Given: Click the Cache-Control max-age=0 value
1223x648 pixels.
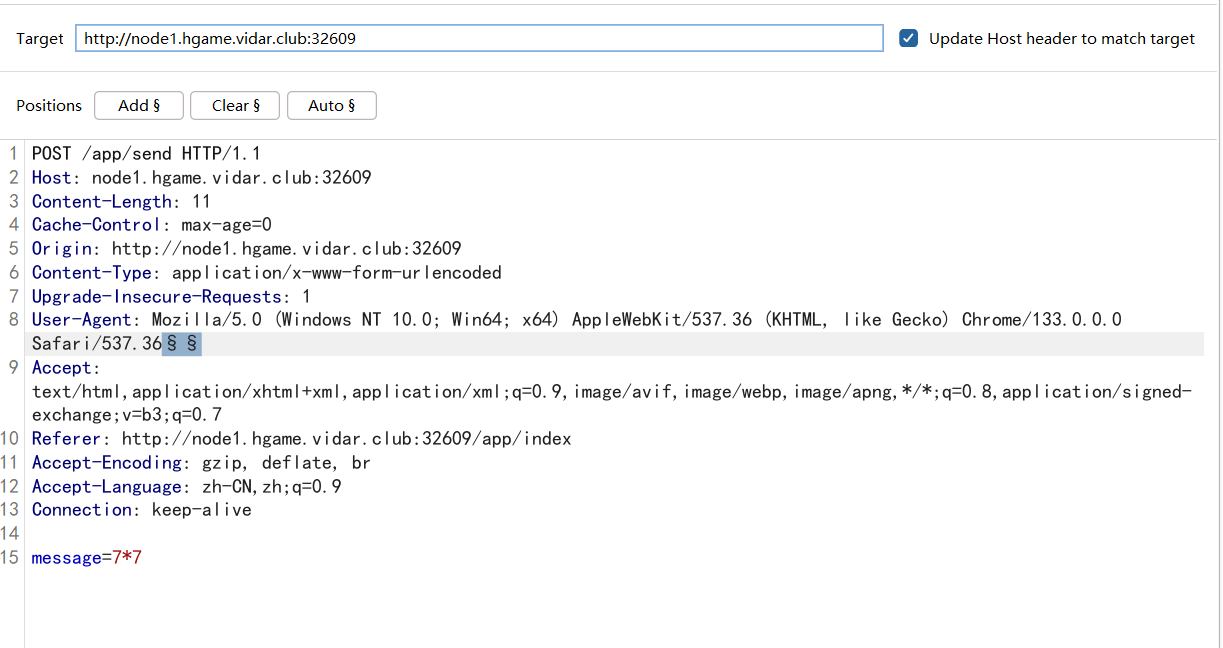Looking at the screenshot, I should coord(226,225).
